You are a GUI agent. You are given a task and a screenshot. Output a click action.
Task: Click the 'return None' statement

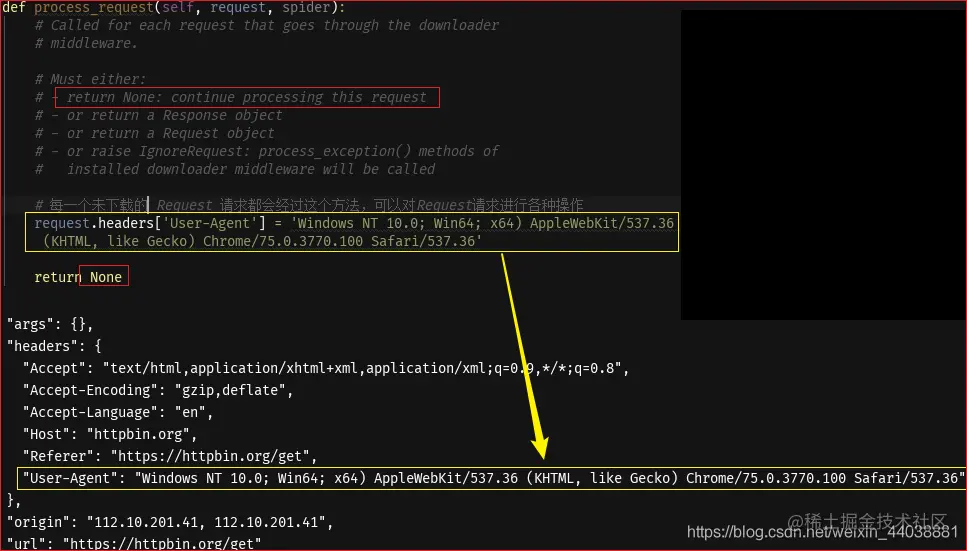click(x=78, y=277)
